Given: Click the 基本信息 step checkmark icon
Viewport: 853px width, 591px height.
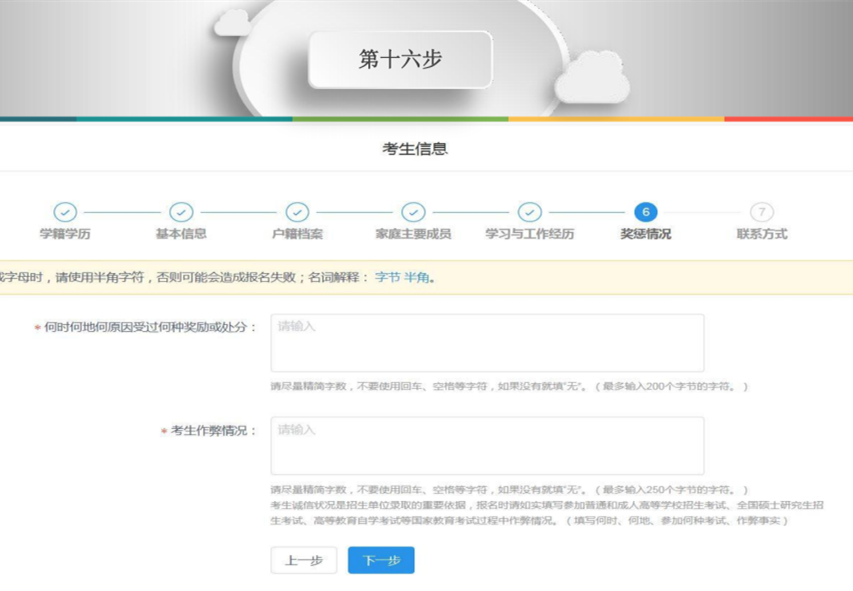Looking at the screenshot, I should click(181, 212).
